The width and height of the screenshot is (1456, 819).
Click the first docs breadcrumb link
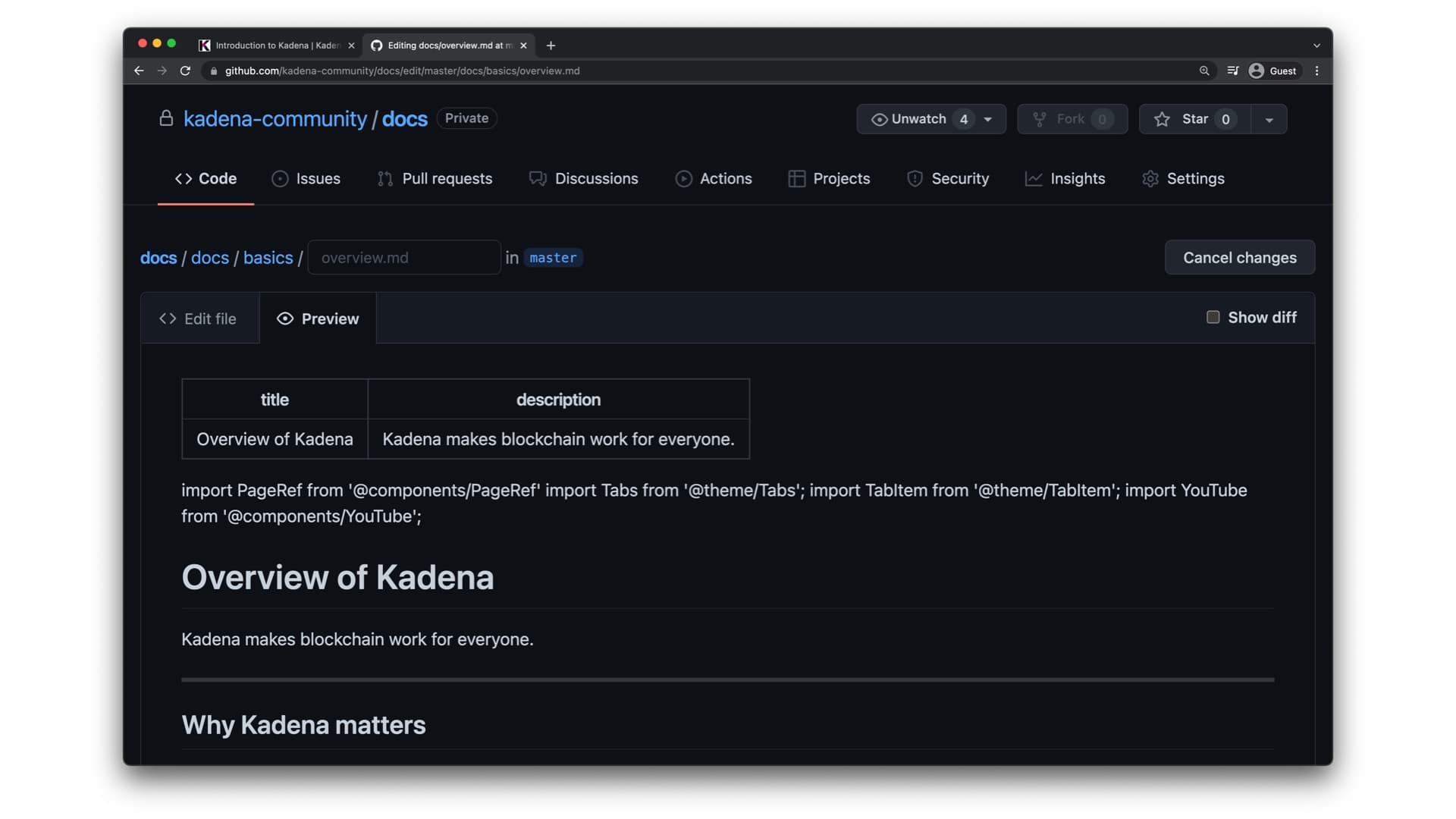(x=158, y=258)
